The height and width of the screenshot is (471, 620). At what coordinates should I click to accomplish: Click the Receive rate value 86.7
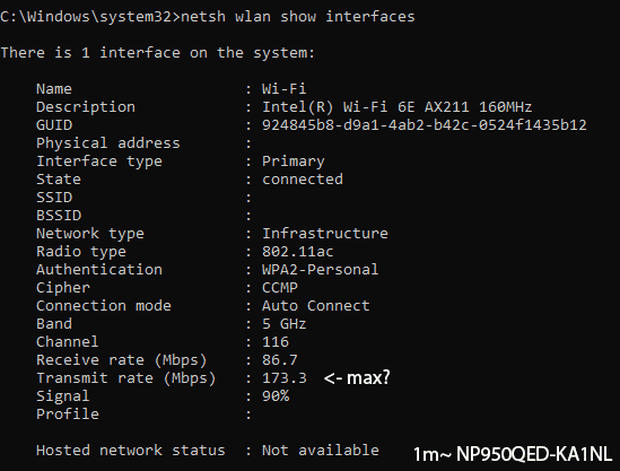coord(280,359)
